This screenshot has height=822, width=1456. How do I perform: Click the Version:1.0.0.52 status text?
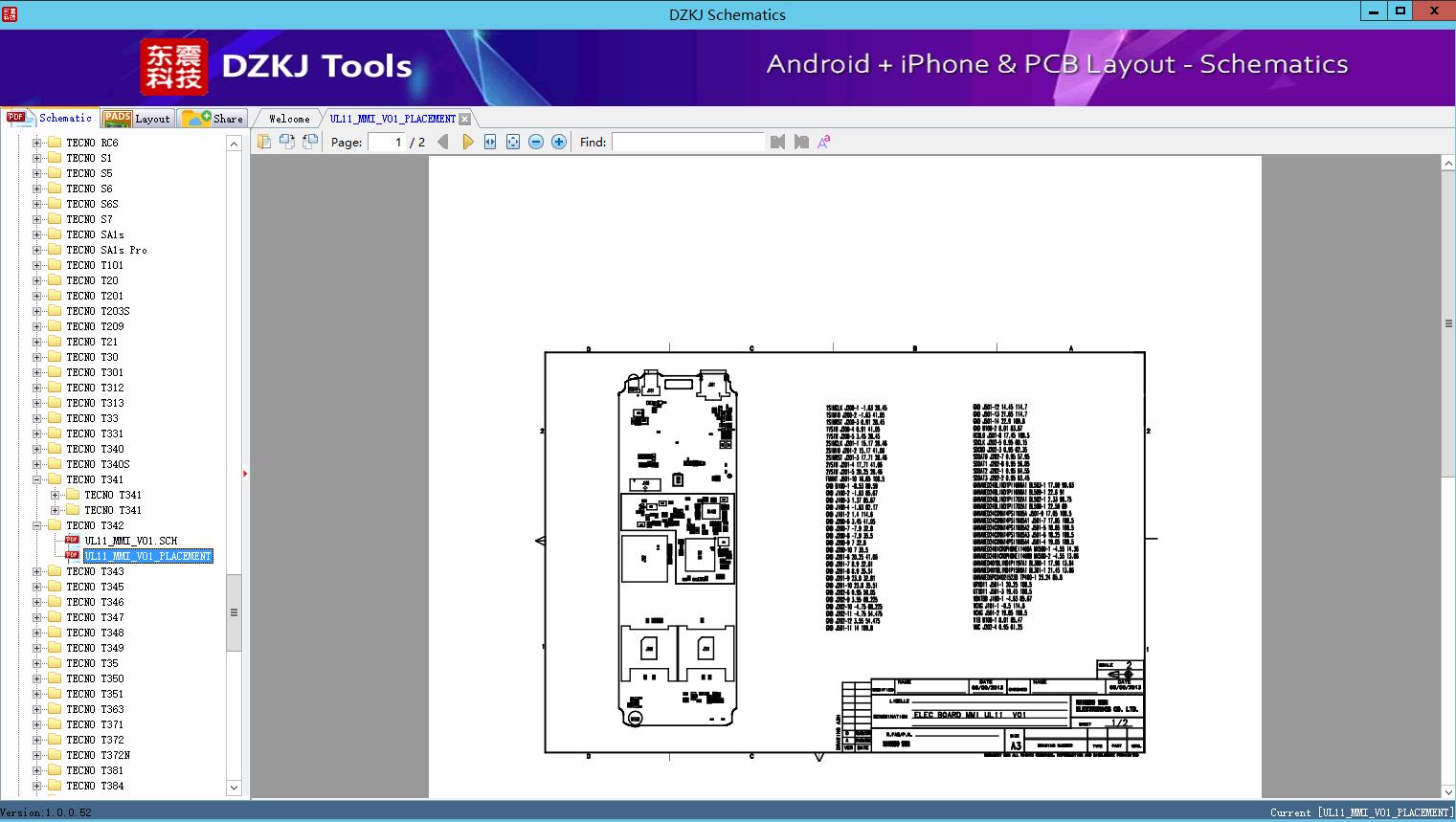(46, 813)
